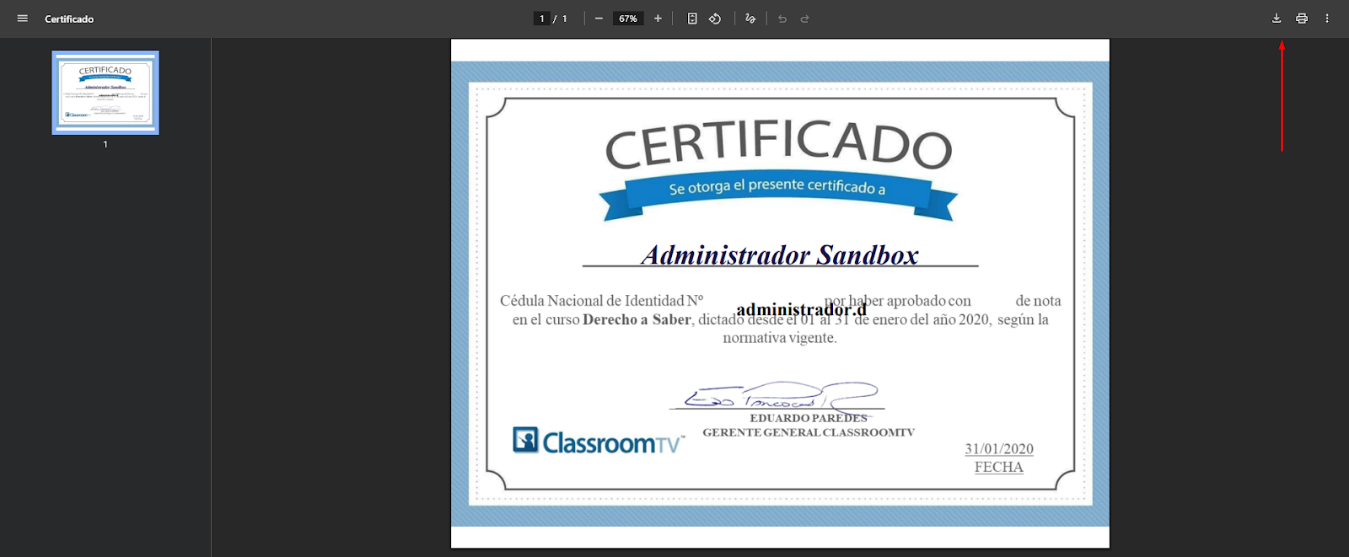Edit the current page number field
This screenshot has height=557, width=1349.
542,18
